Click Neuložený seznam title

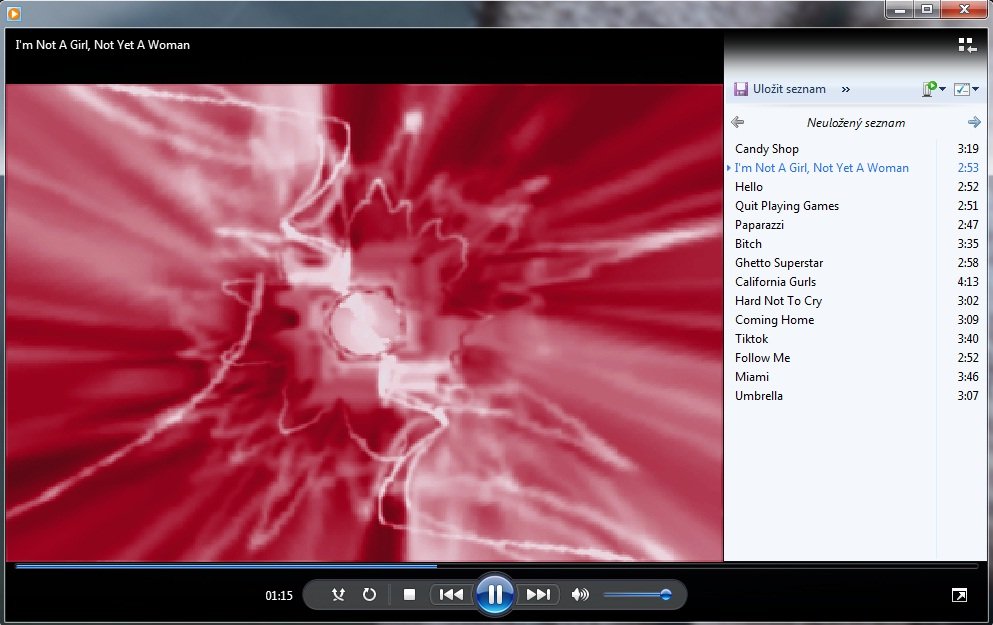click(856, 123)
